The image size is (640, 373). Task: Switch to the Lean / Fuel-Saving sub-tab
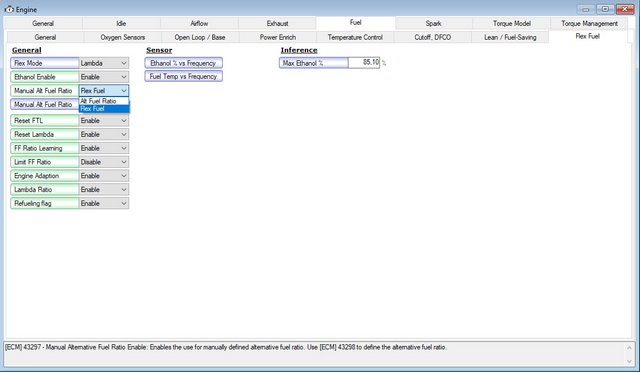click(x=510, y=37)
